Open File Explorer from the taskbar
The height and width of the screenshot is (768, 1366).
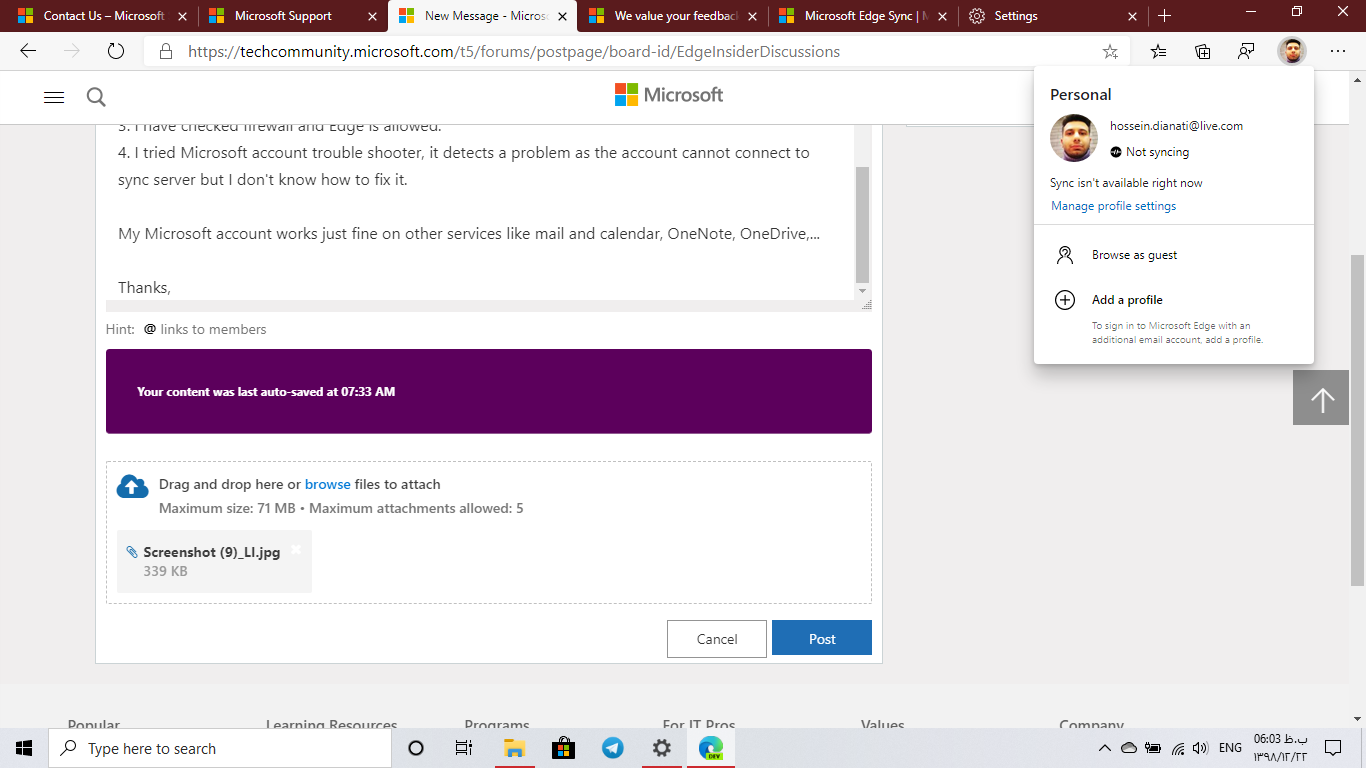(x=514, y=748)
